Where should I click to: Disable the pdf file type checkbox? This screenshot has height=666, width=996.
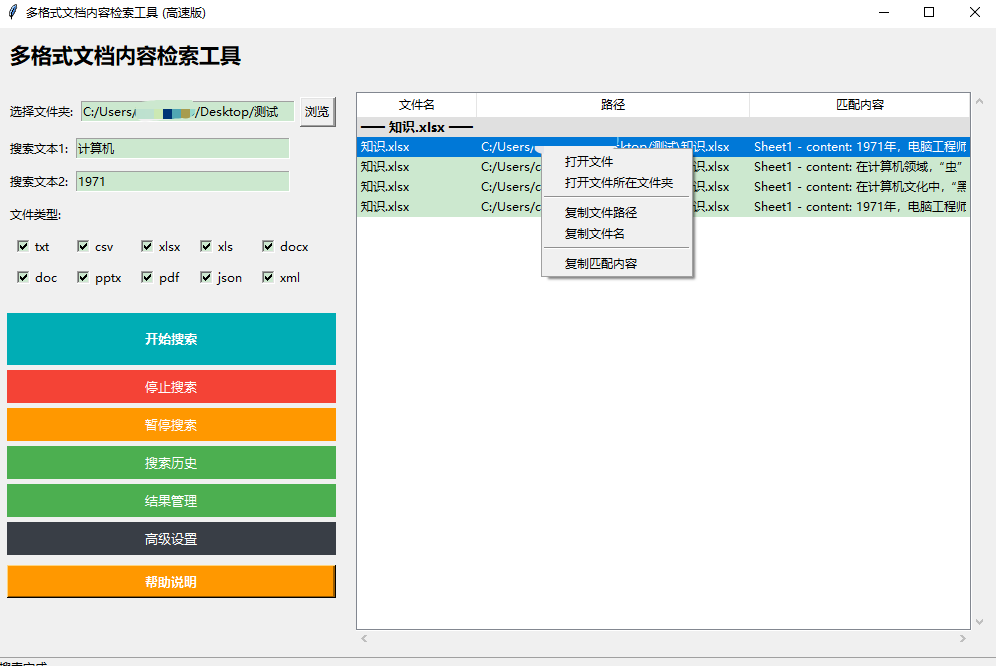click(147, 278)
